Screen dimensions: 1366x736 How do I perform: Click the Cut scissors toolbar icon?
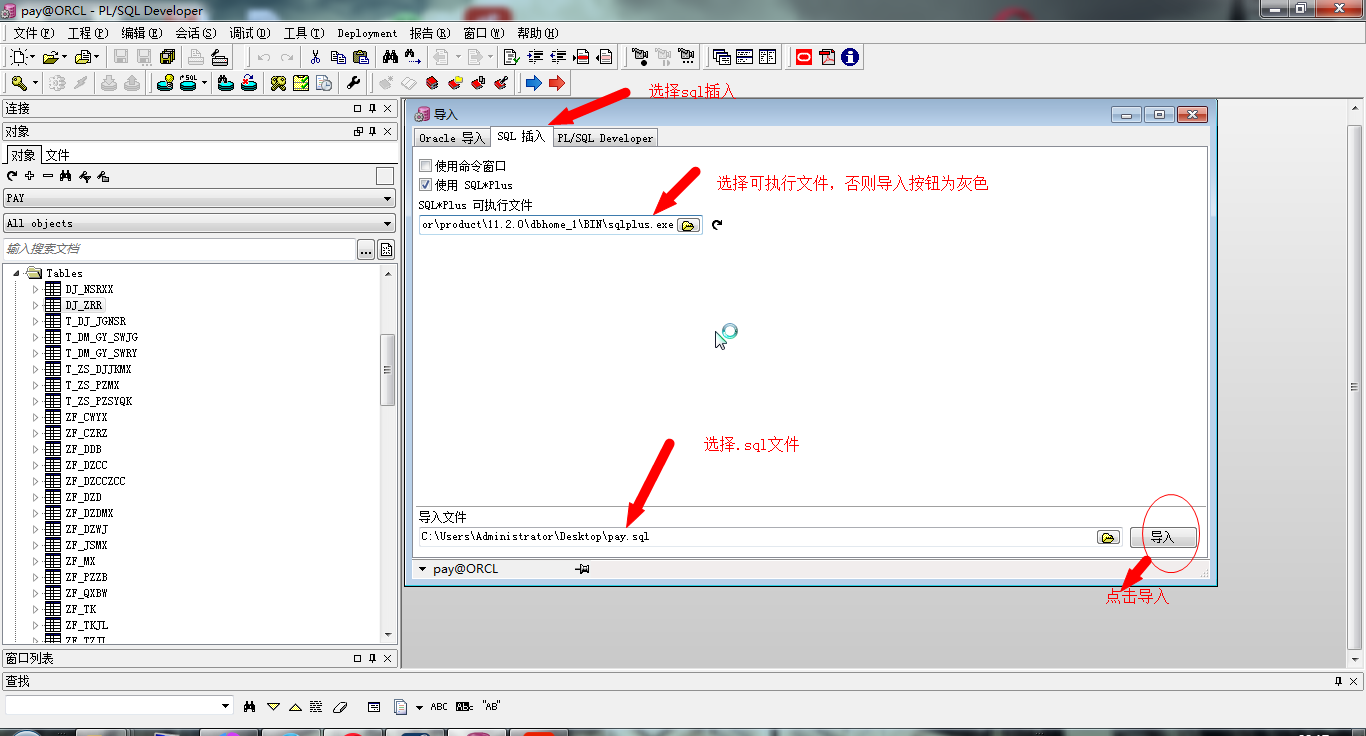coord(315,57)
